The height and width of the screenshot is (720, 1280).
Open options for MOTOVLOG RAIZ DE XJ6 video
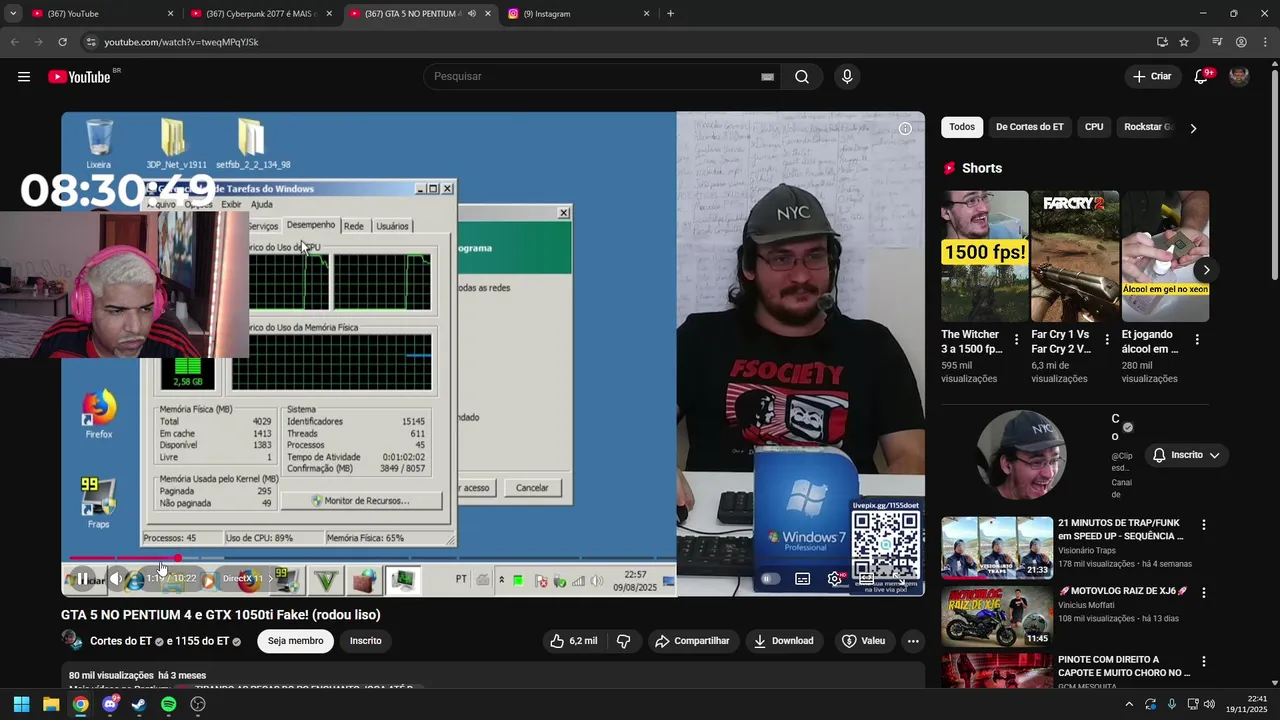(x=1204, y=593)
